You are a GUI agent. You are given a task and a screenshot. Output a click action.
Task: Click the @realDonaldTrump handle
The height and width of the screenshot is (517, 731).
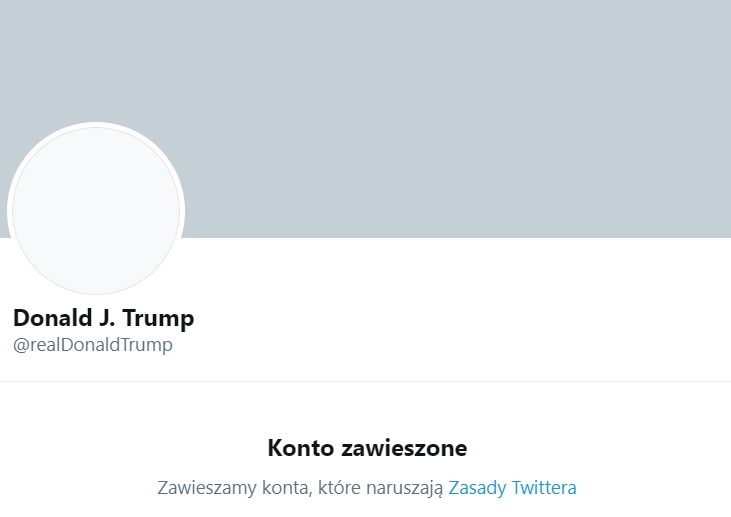(93, 345)
